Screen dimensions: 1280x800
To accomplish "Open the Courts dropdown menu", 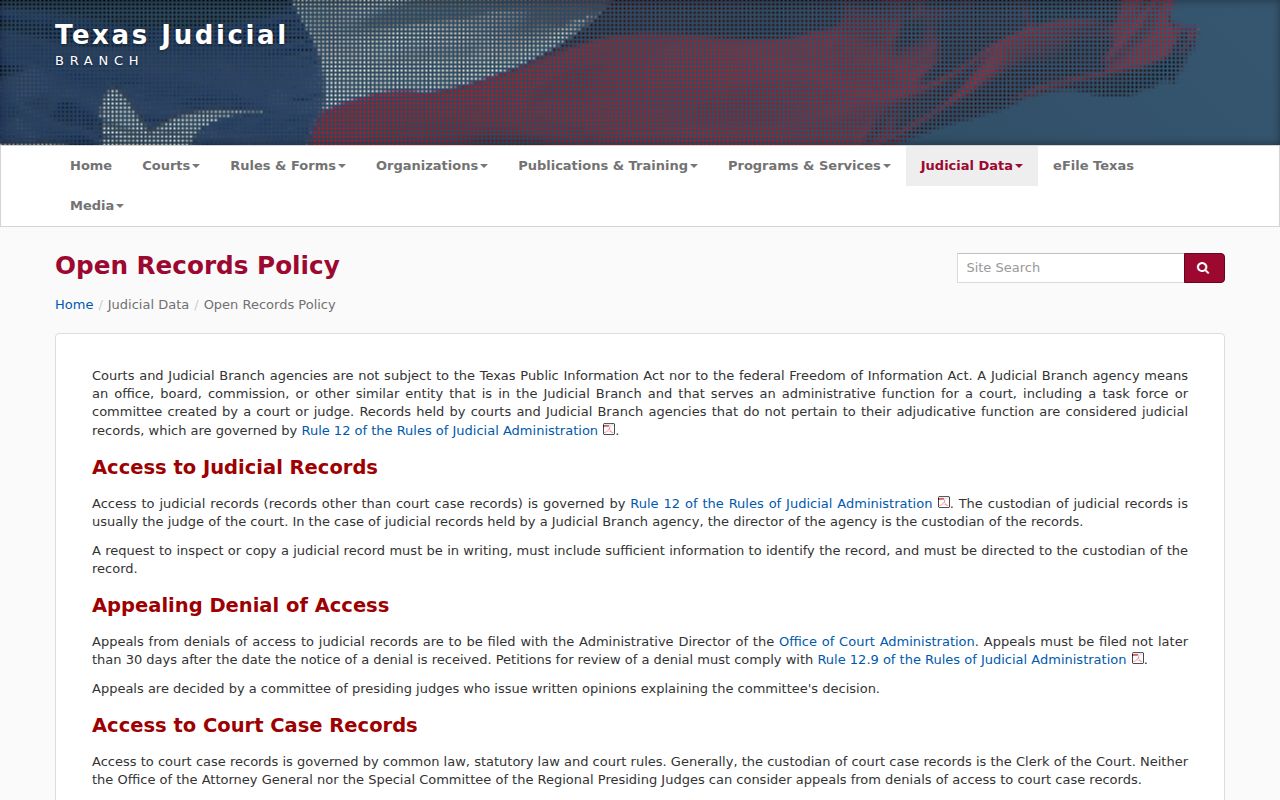I will (171, 166).
